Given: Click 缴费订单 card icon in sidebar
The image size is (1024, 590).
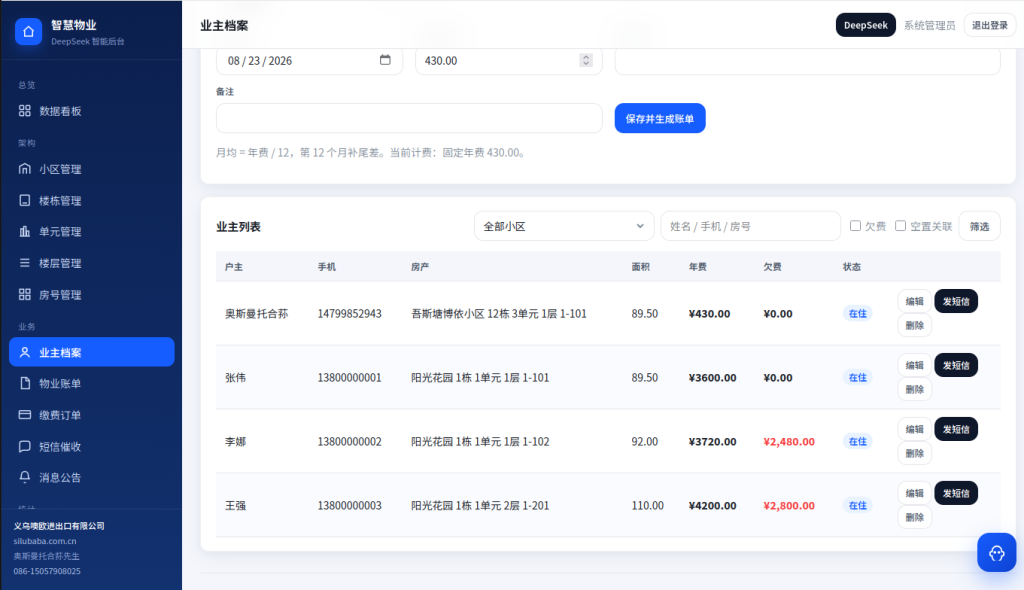Looking at the screenshot, I should click(x=25, y=414).
